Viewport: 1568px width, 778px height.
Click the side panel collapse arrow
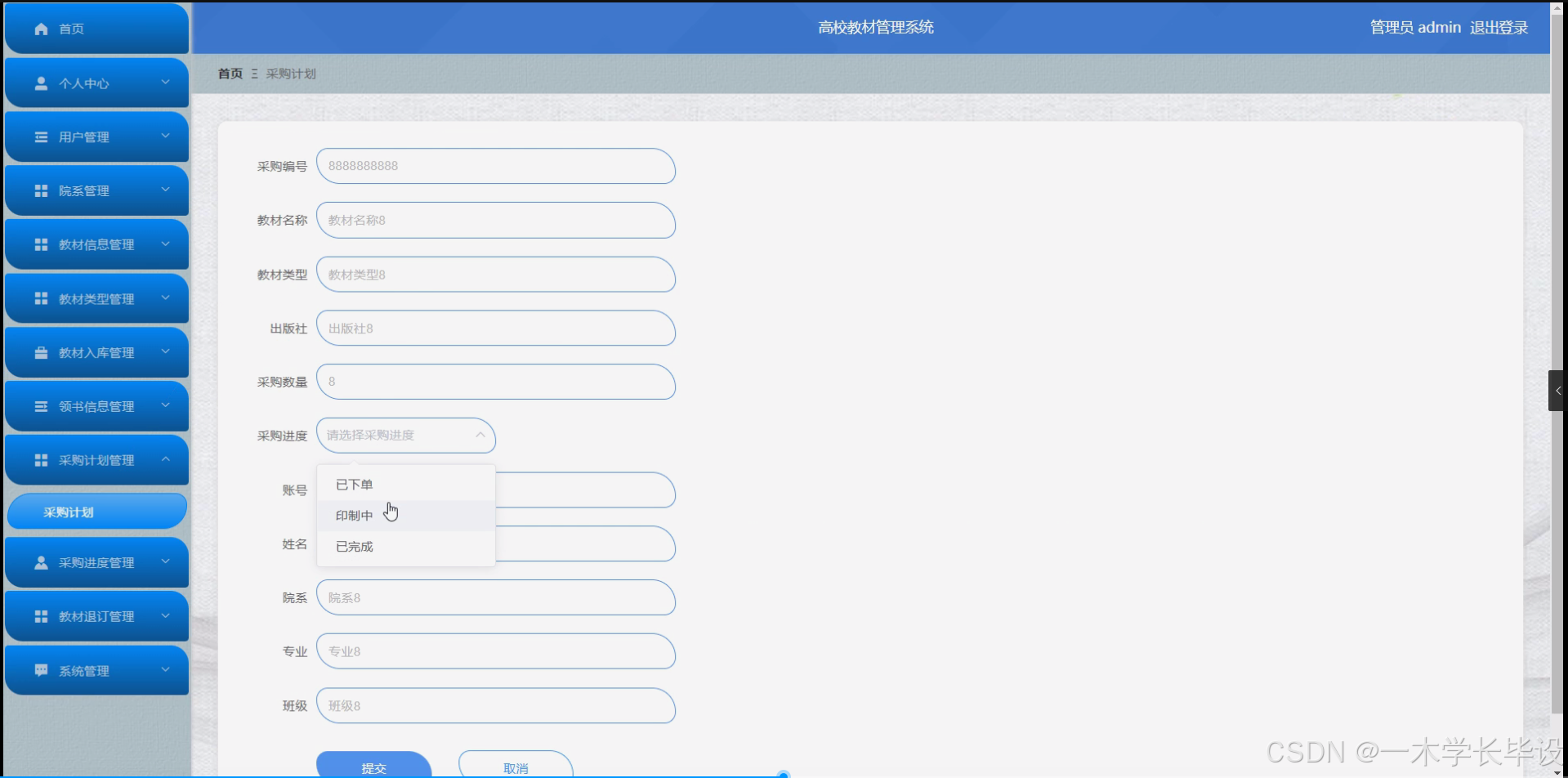(1557, 391)
